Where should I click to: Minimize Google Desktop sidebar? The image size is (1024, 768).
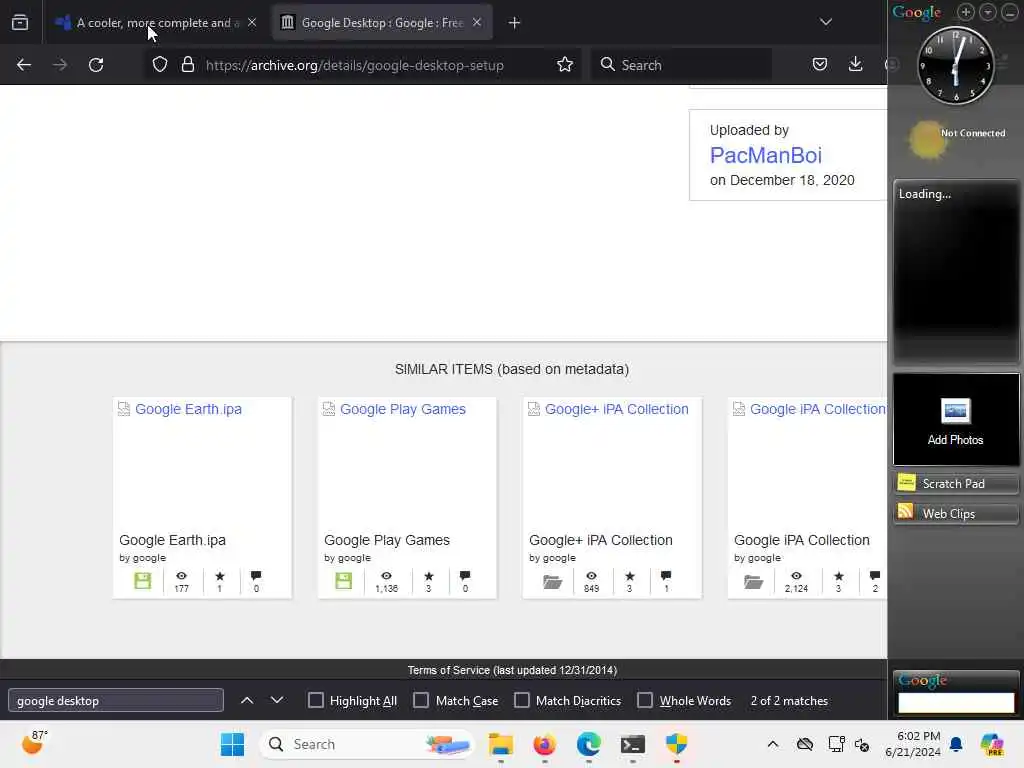click(1010, 12)
